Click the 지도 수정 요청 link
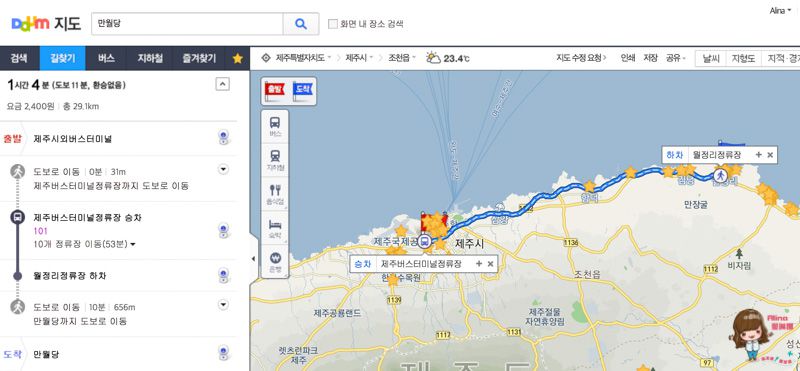The image size is (800, 371). (581, 58)
